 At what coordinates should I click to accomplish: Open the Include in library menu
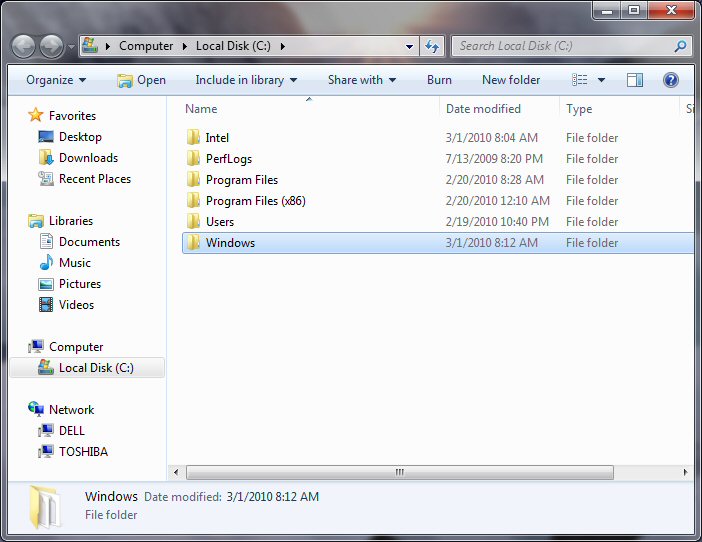tap(246, 80)
